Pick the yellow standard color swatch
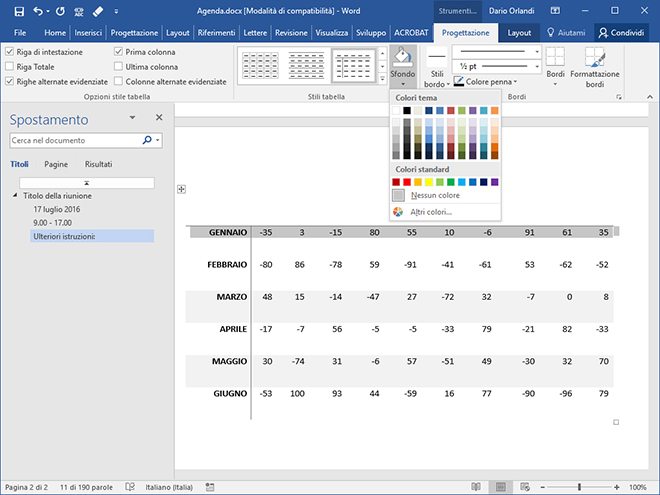 tap(429, 182)
